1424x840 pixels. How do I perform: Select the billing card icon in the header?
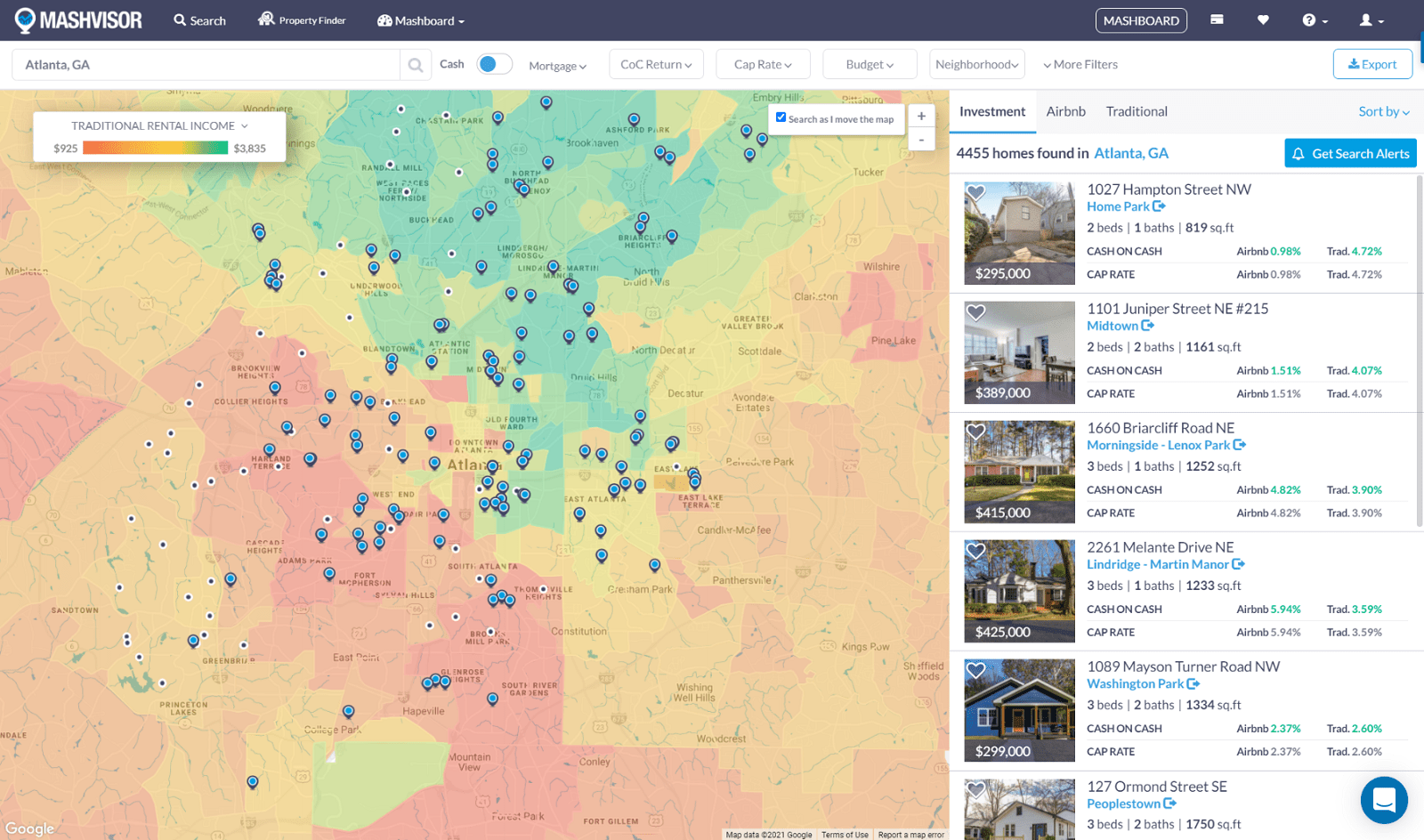click(1217, 20)
